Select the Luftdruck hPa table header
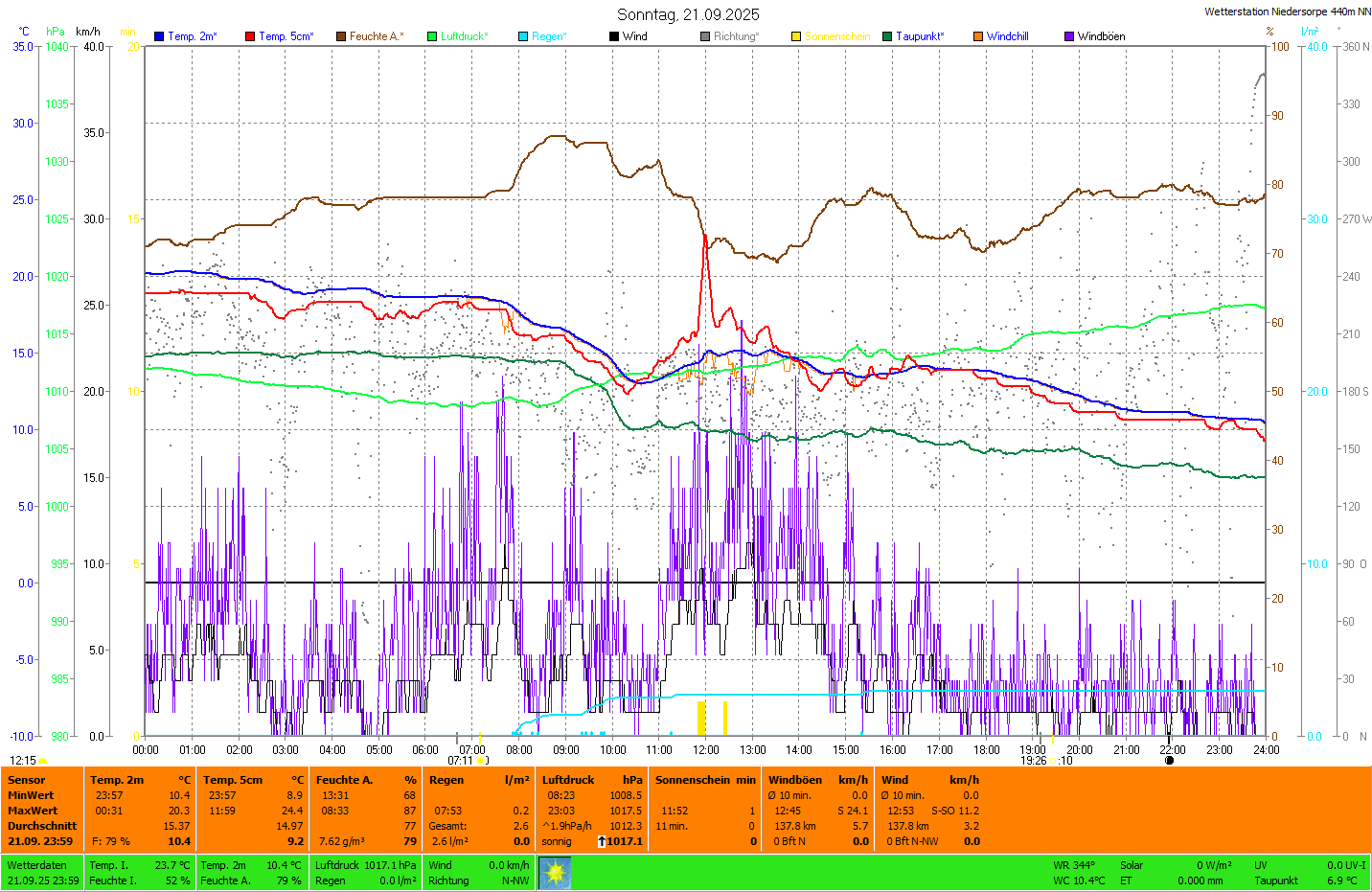 592,780
